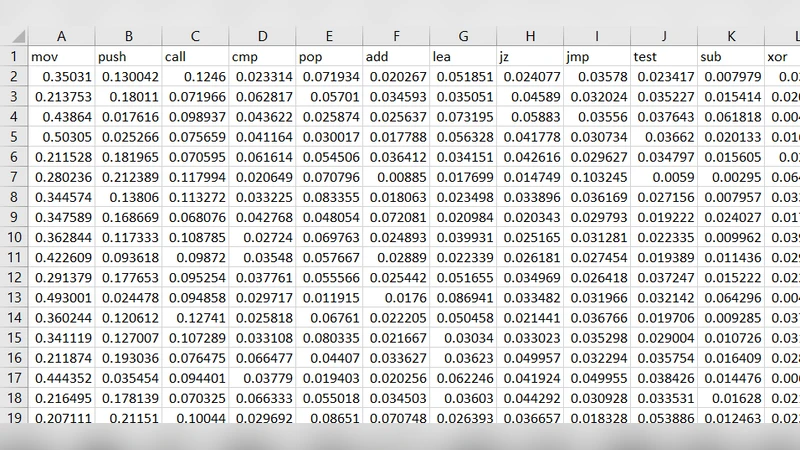Select the 'test' cell in column J
Screen dimensions: 800x450
(x=664, y=56)
